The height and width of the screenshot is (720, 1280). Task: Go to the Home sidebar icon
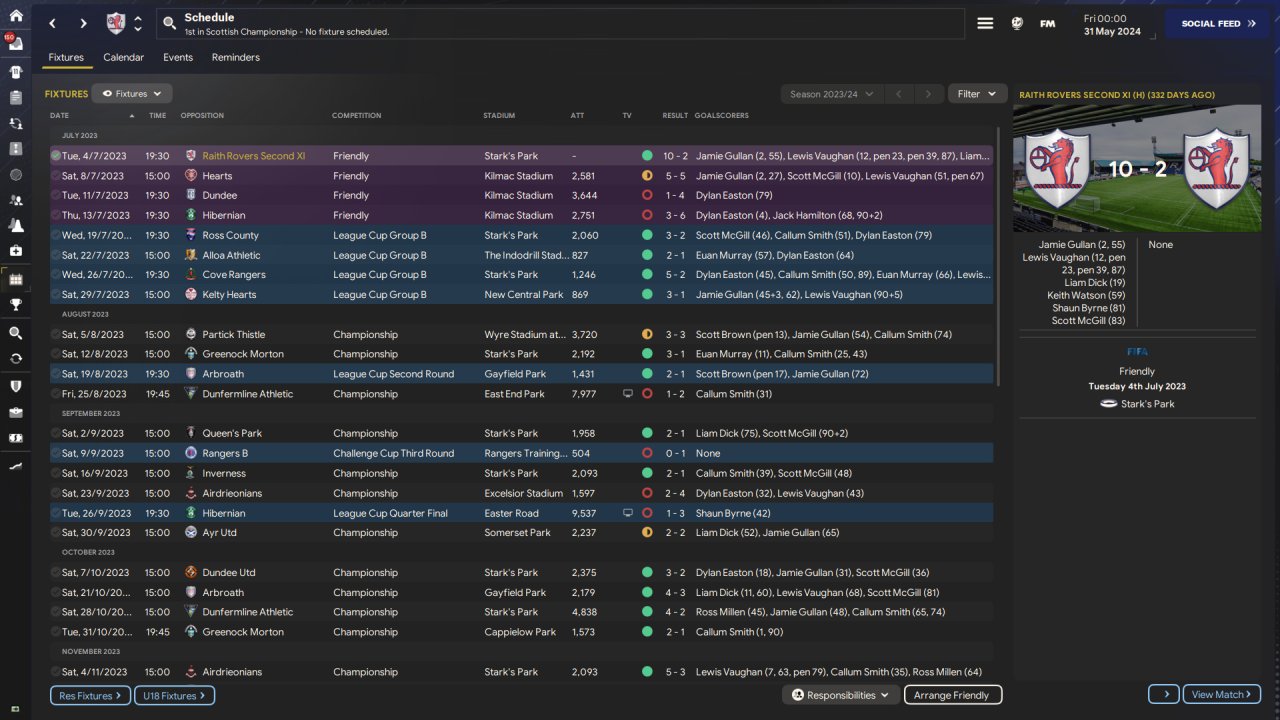pos(15,16)
